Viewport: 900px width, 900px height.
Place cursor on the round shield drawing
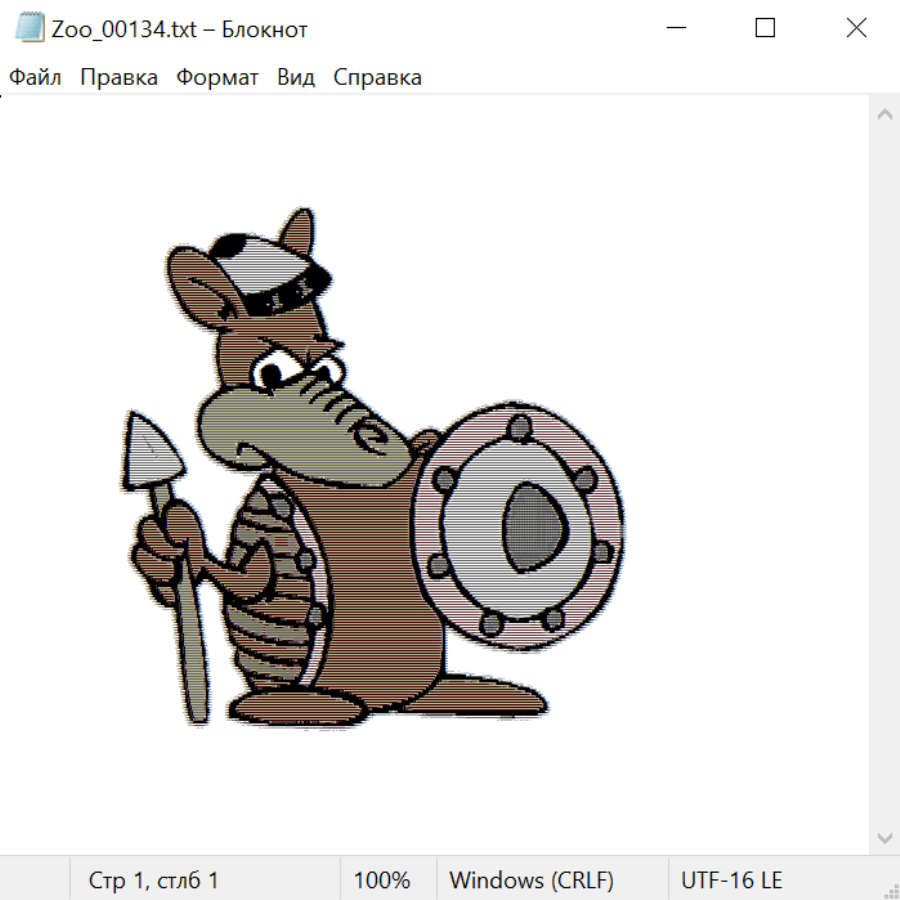pos(520,525)
